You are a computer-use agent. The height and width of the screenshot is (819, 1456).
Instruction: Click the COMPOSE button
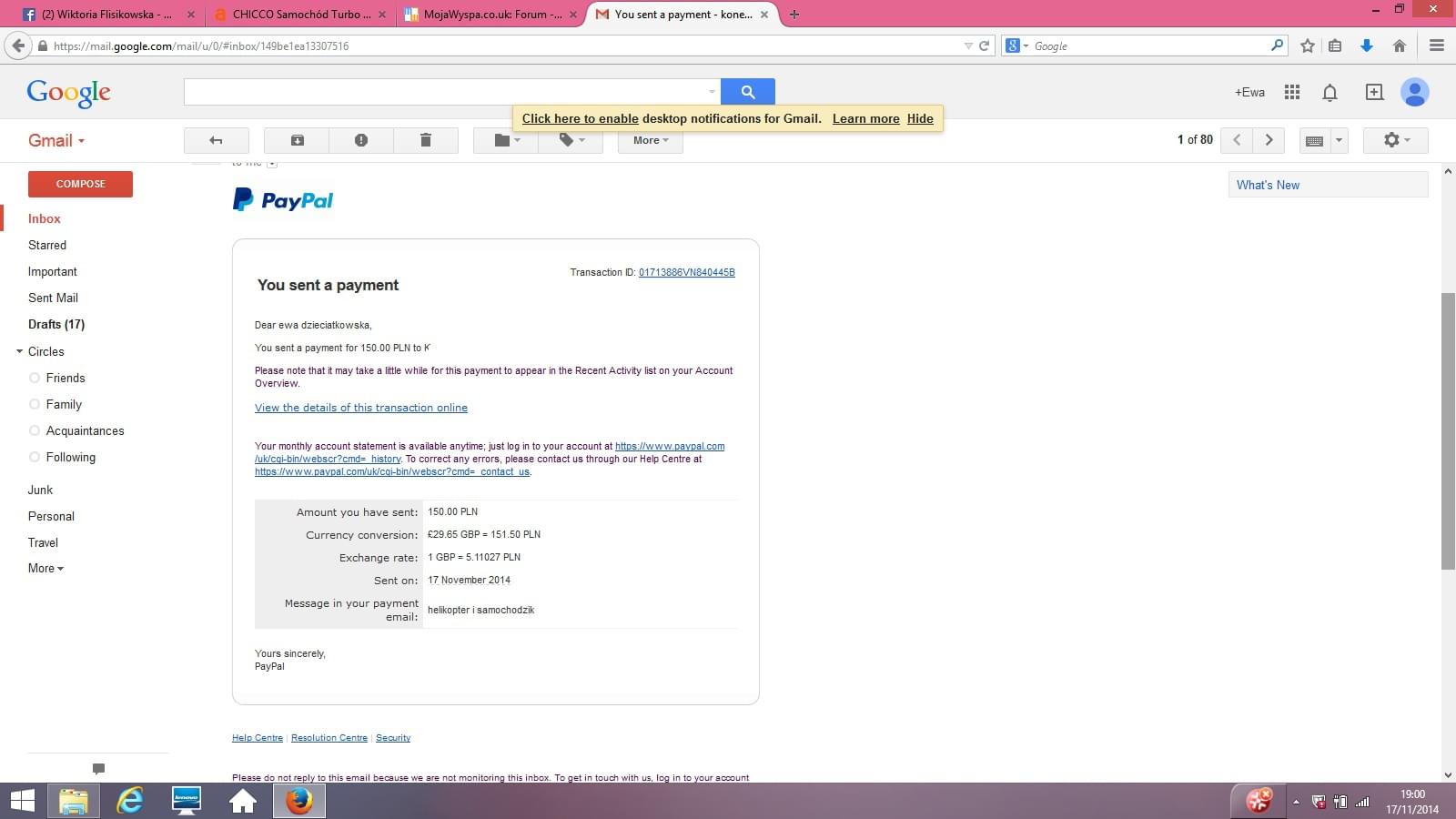click(80, 184)
